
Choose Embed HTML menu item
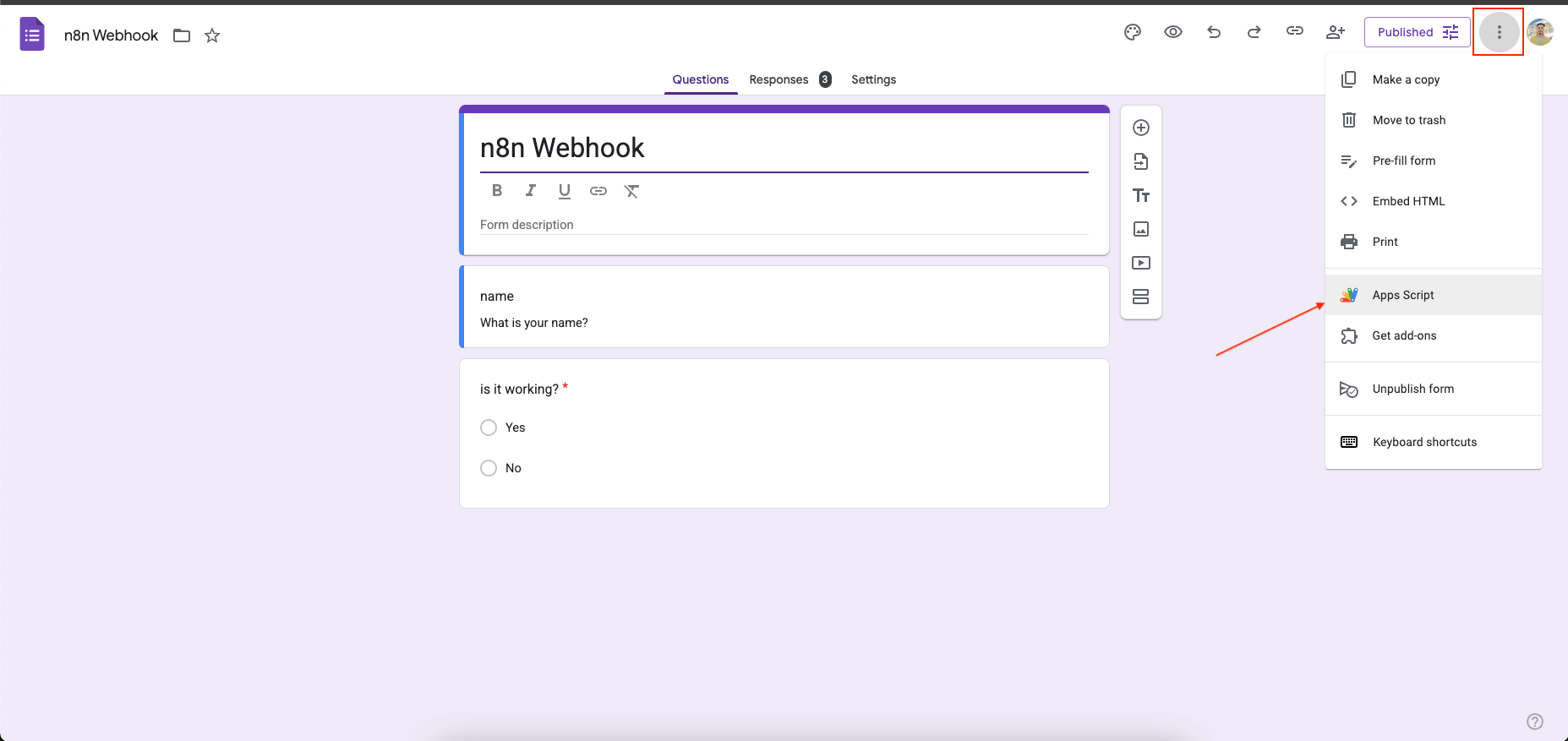point(1434,201)
